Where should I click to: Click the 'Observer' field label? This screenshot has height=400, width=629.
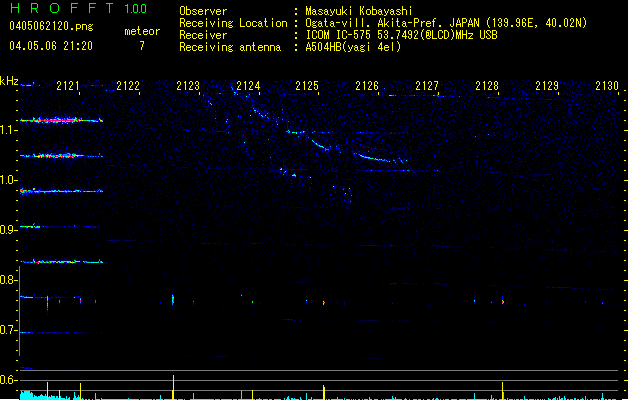pos(203,11)
